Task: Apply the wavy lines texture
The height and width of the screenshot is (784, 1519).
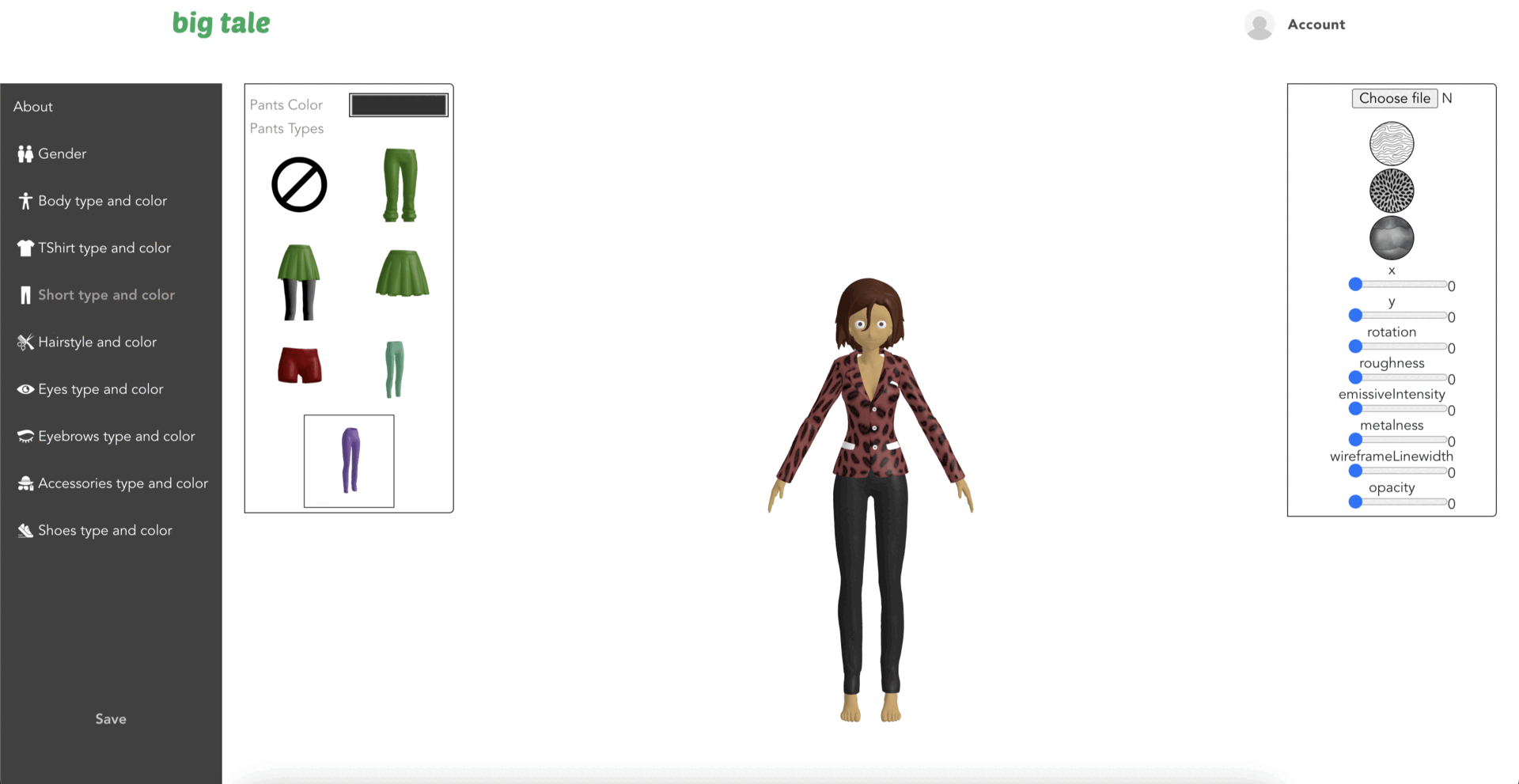Action: click(x=1392, y=144)
